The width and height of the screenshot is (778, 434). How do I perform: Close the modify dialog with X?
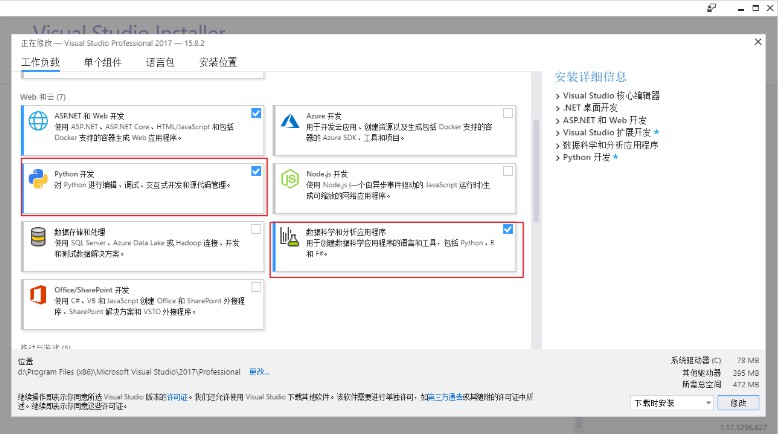pyautogui.click(x=756, y=42)
